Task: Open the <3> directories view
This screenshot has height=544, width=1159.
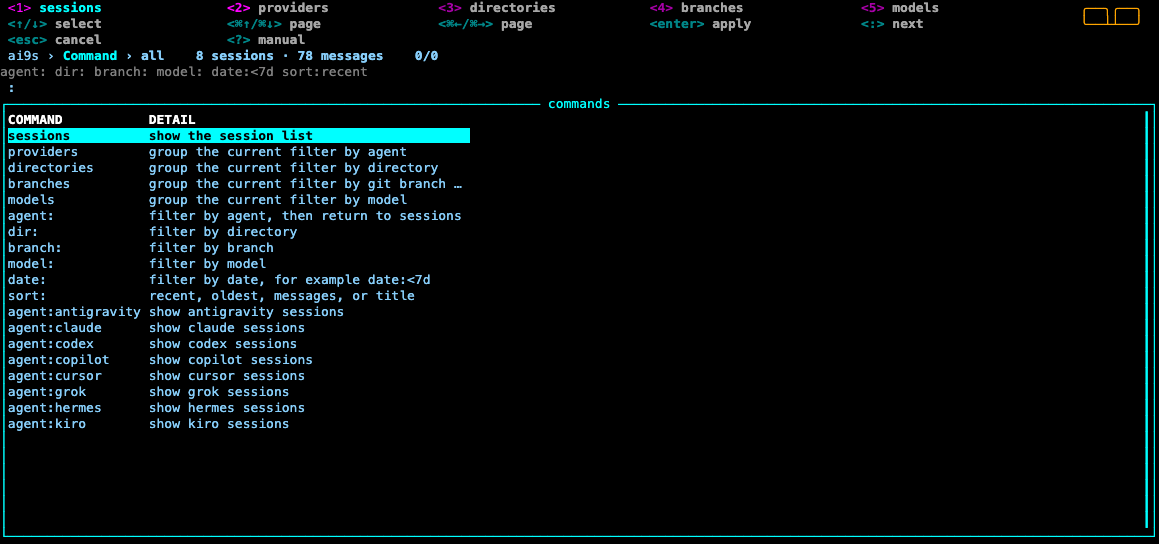Action: coord(497,8)
